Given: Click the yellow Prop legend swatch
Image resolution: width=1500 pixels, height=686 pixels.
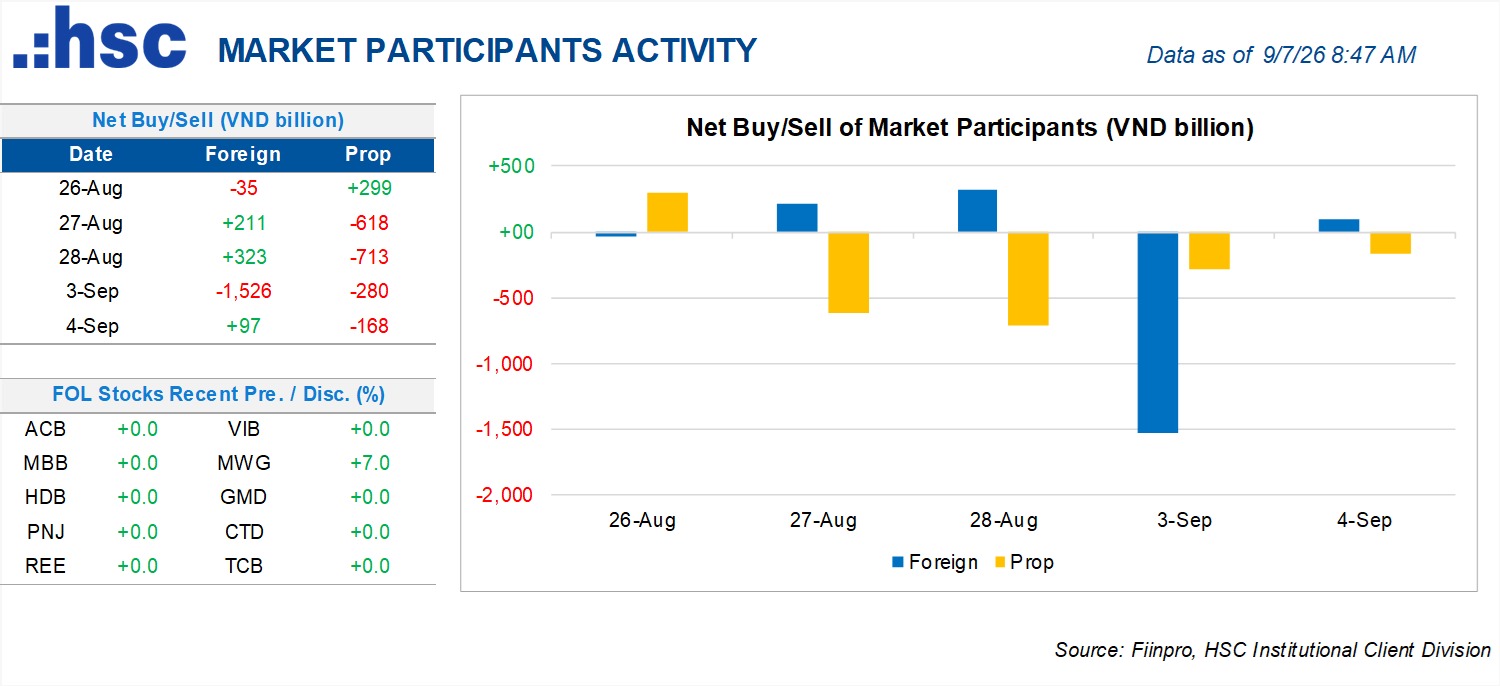Looking at the screenshot, I should (x=999, y=563).
